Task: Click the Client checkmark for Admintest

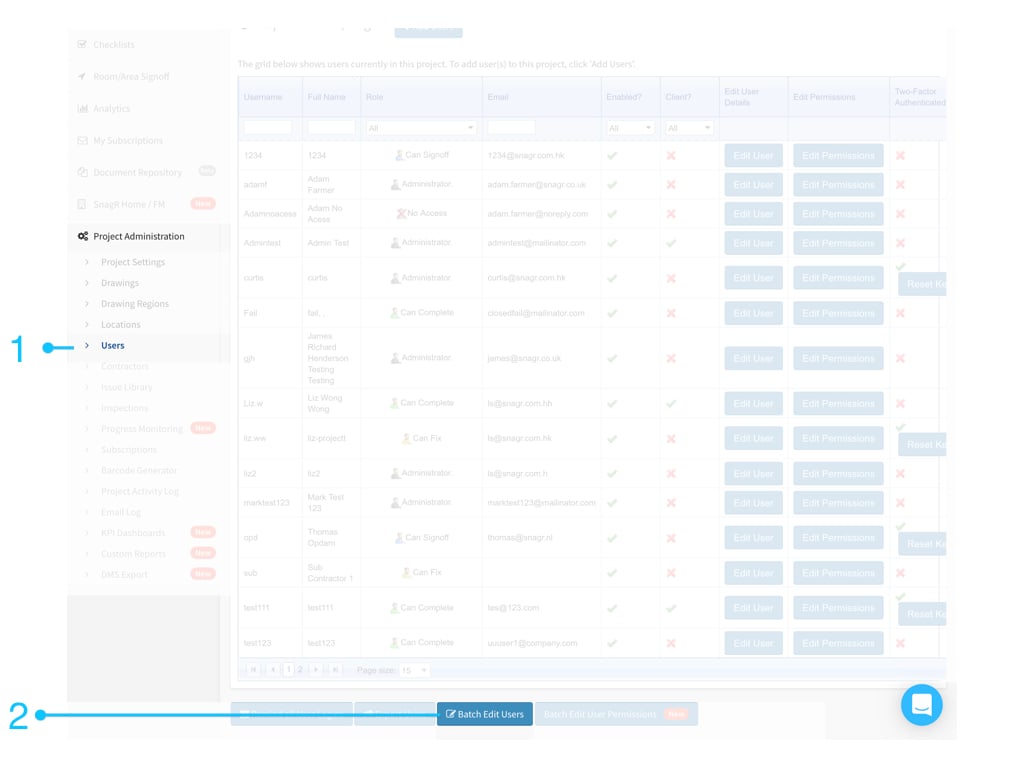Action: (671, 243)
